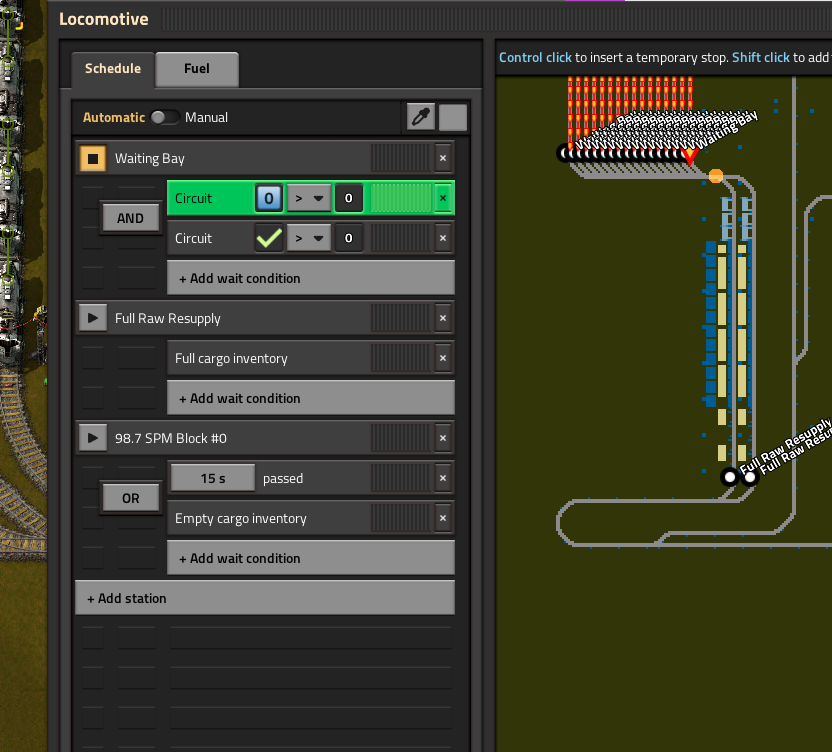Toggle the OR comparison for 98.7 SPM Block conditions
This screenshot has height=752, width=832.
click(x=131, y=498)
